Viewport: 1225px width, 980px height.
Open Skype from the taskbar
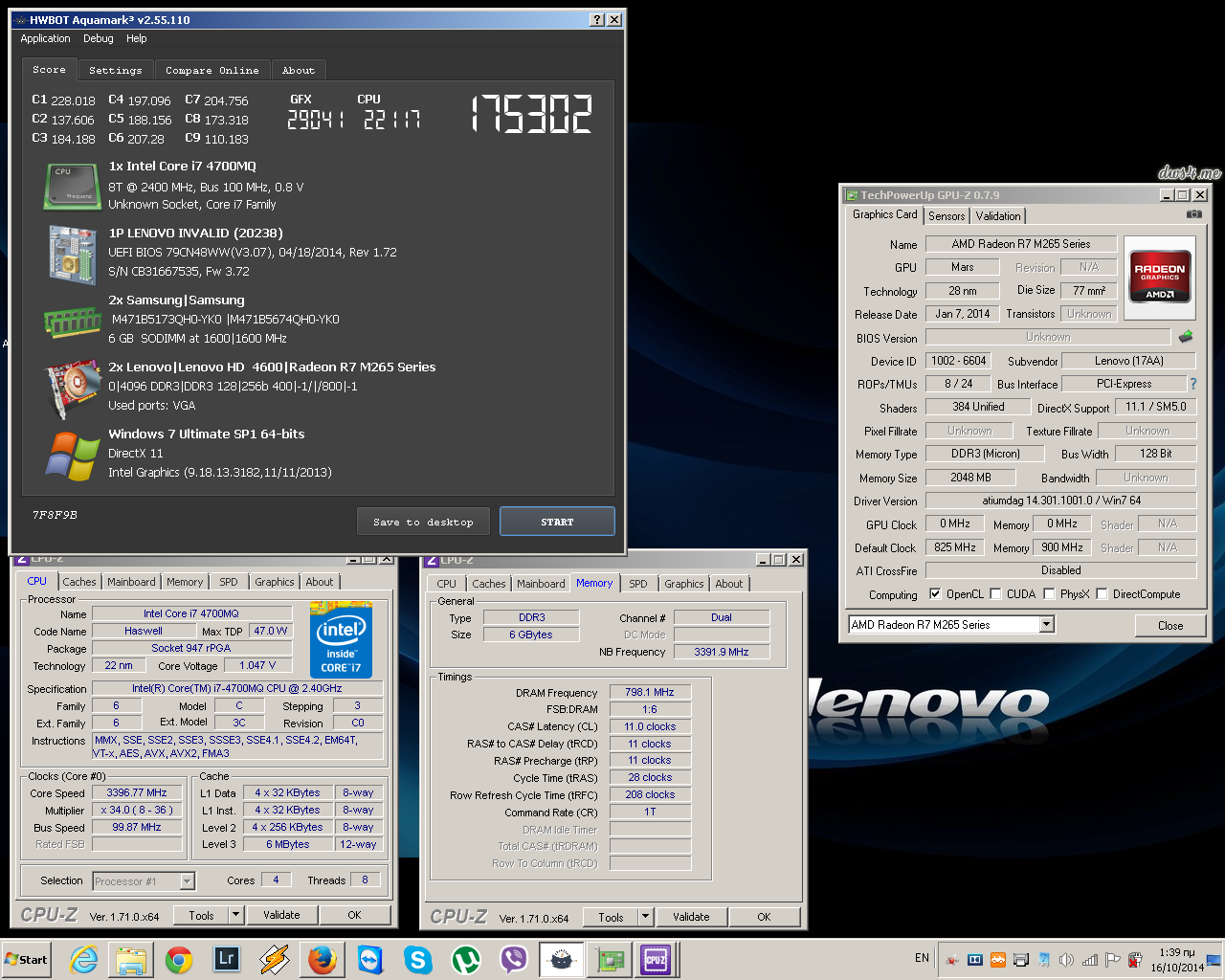418,959
